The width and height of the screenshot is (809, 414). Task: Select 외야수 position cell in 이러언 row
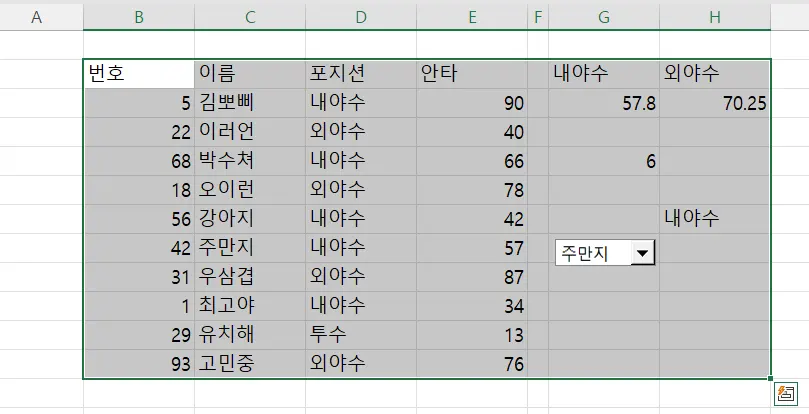[361, 132]
